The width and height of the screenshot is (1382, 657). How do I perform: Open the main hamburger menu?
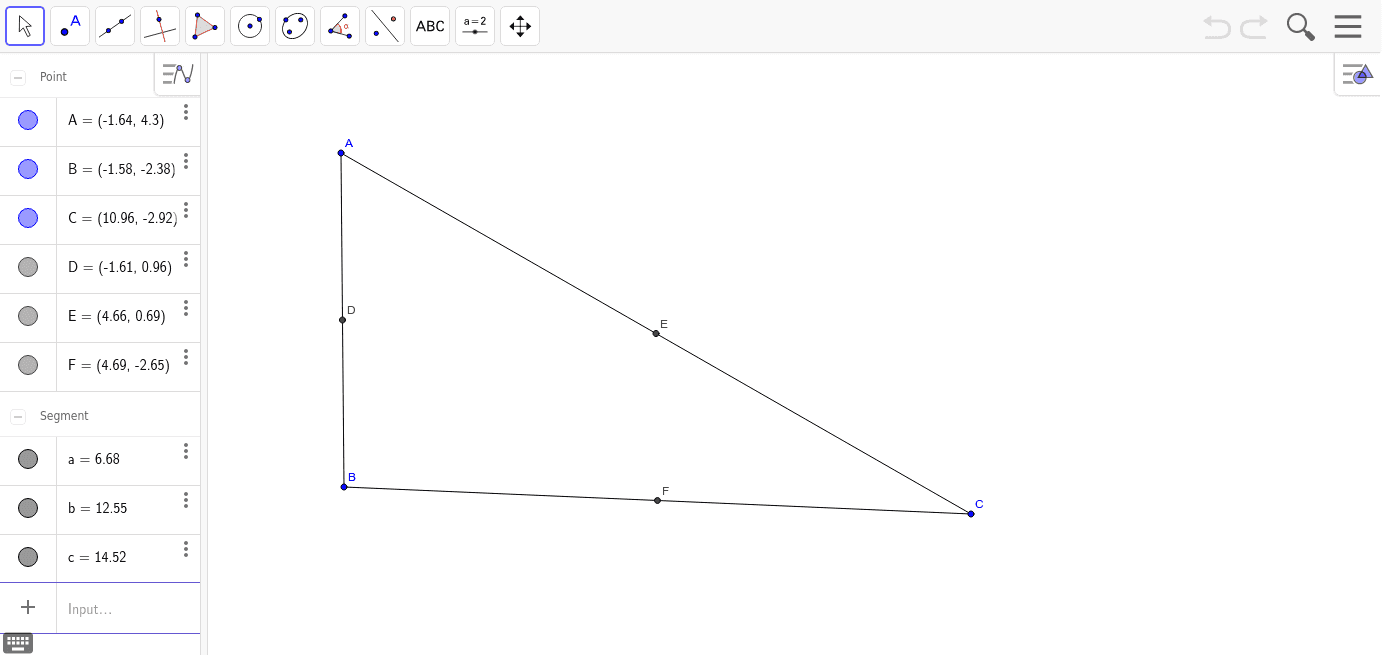click(x=1348, y=27)
